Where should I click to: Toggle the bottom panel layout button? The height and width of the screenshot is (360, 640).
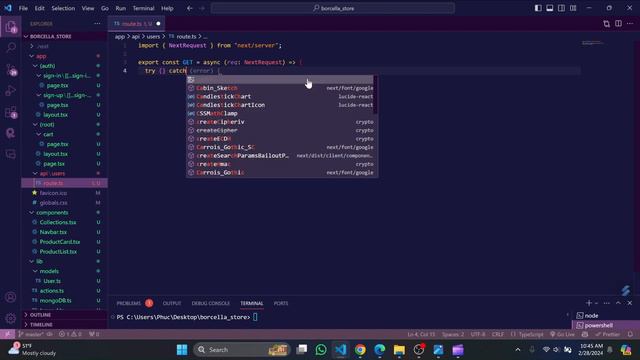point(550,8)
